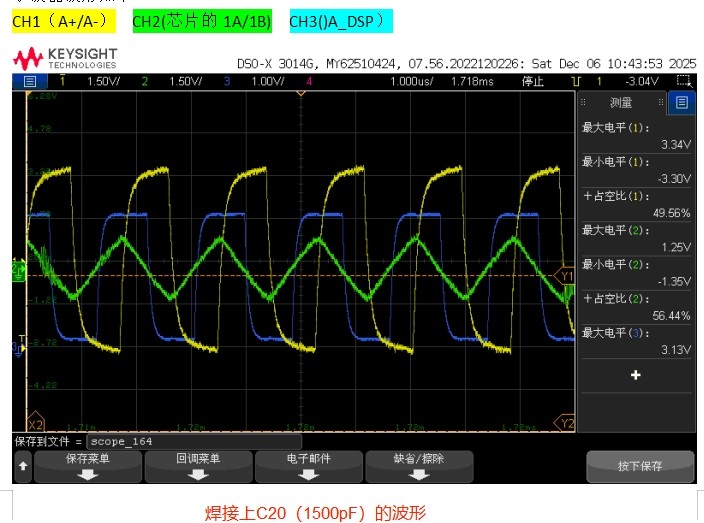The width and height of the screenshot is (704, 523).
Task: Select 最大电平(2) measurement 1.25V
Action: click(636, 238)
